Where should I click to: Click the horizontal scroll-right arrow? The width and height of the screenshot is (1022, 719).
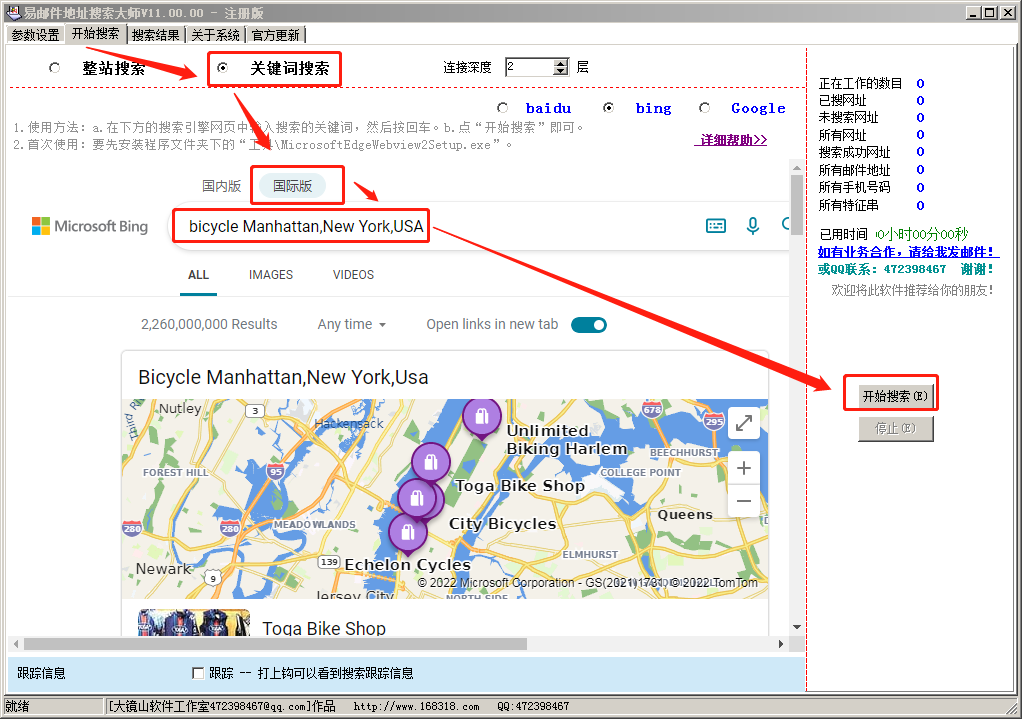781,644
